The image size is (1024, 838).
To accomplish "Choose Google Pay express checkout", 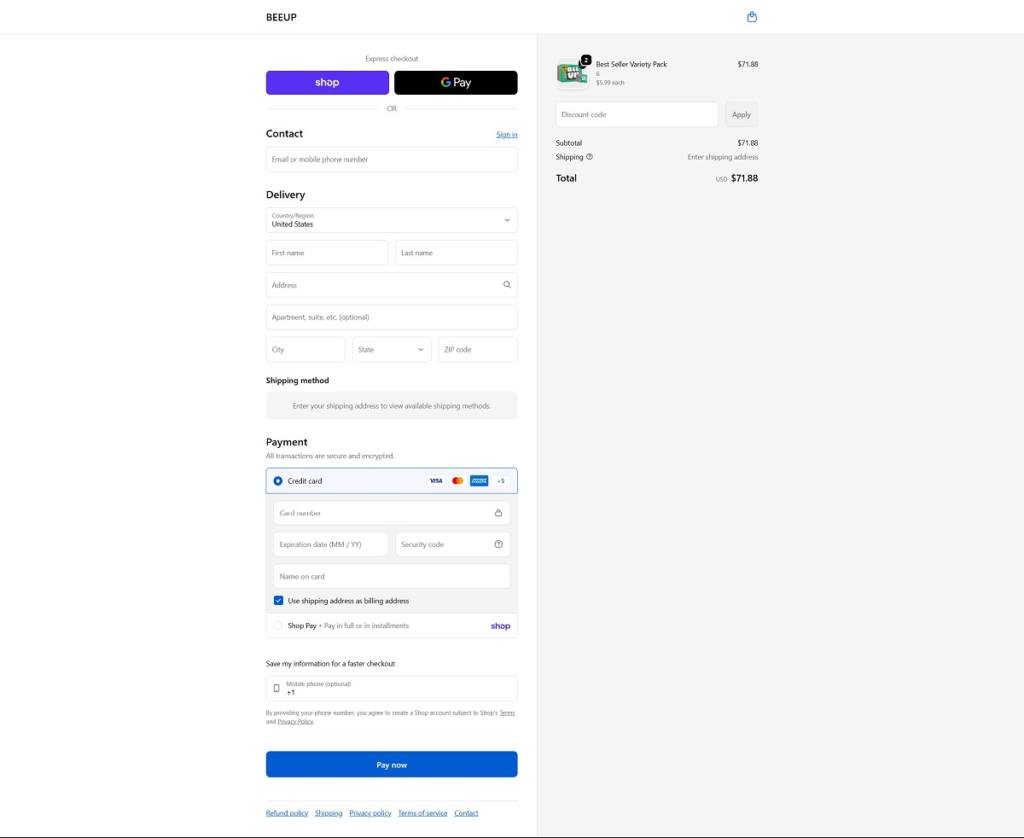I will (455, 83).
